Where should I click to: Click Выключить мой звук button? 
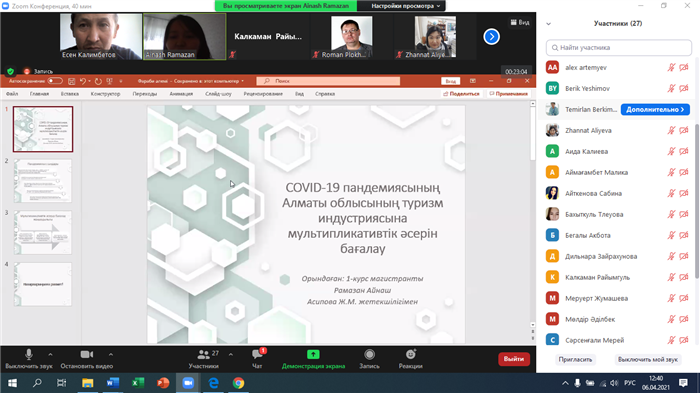(648, 360)
